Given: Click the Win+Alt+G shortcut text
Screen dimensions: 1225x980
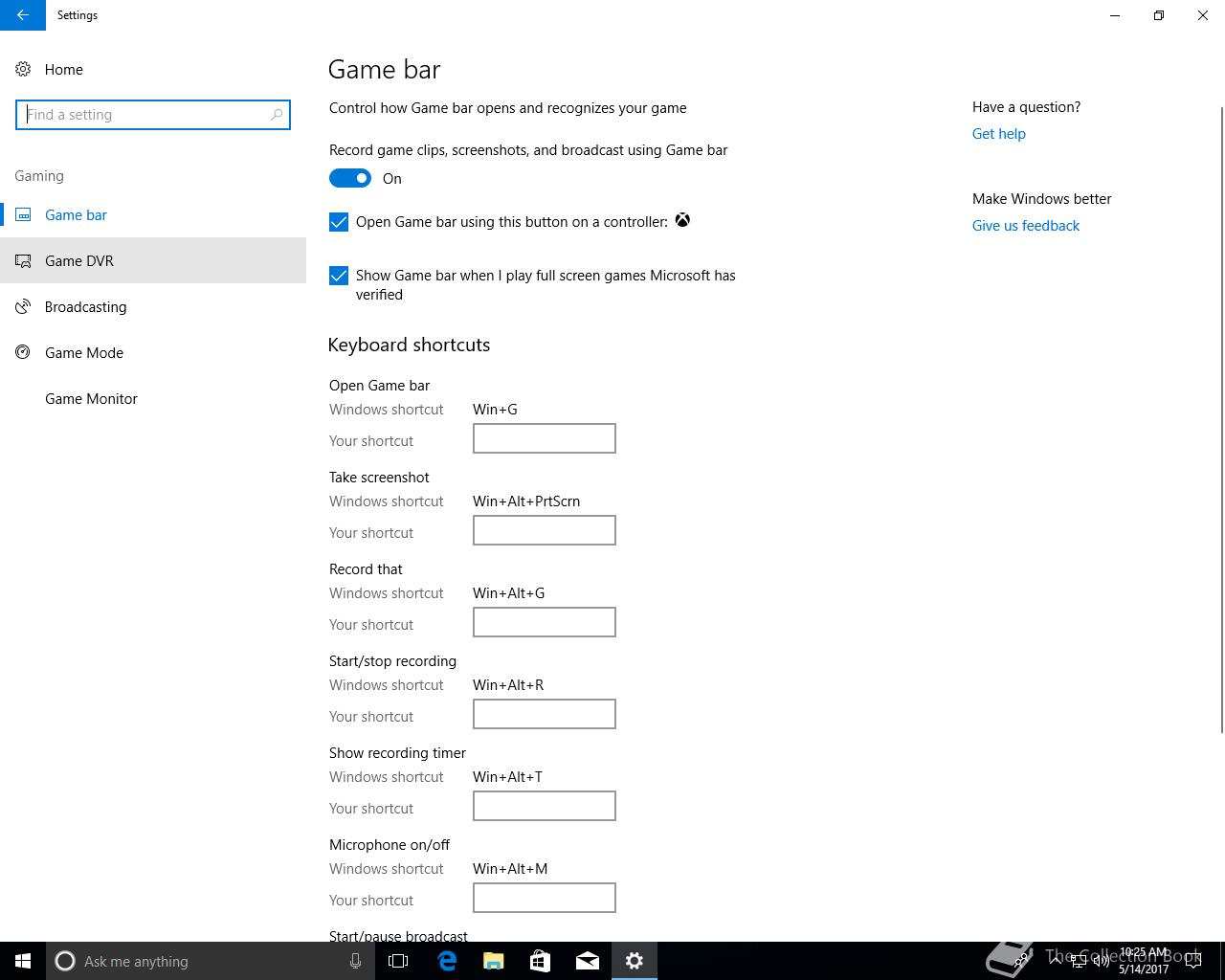Looking at the screenshot, I should pos(508,593).
